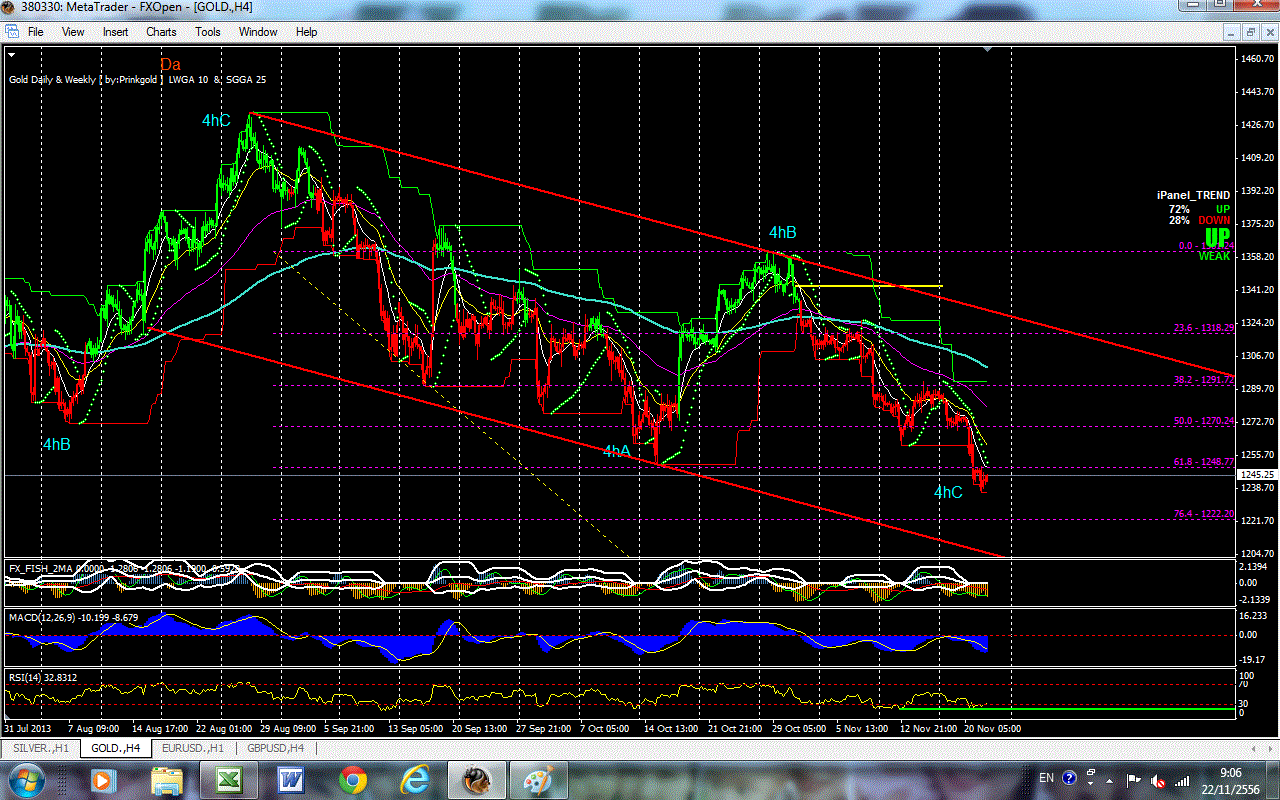
Task: Open Word from the taskbar
Action: (x=290, y=779)
